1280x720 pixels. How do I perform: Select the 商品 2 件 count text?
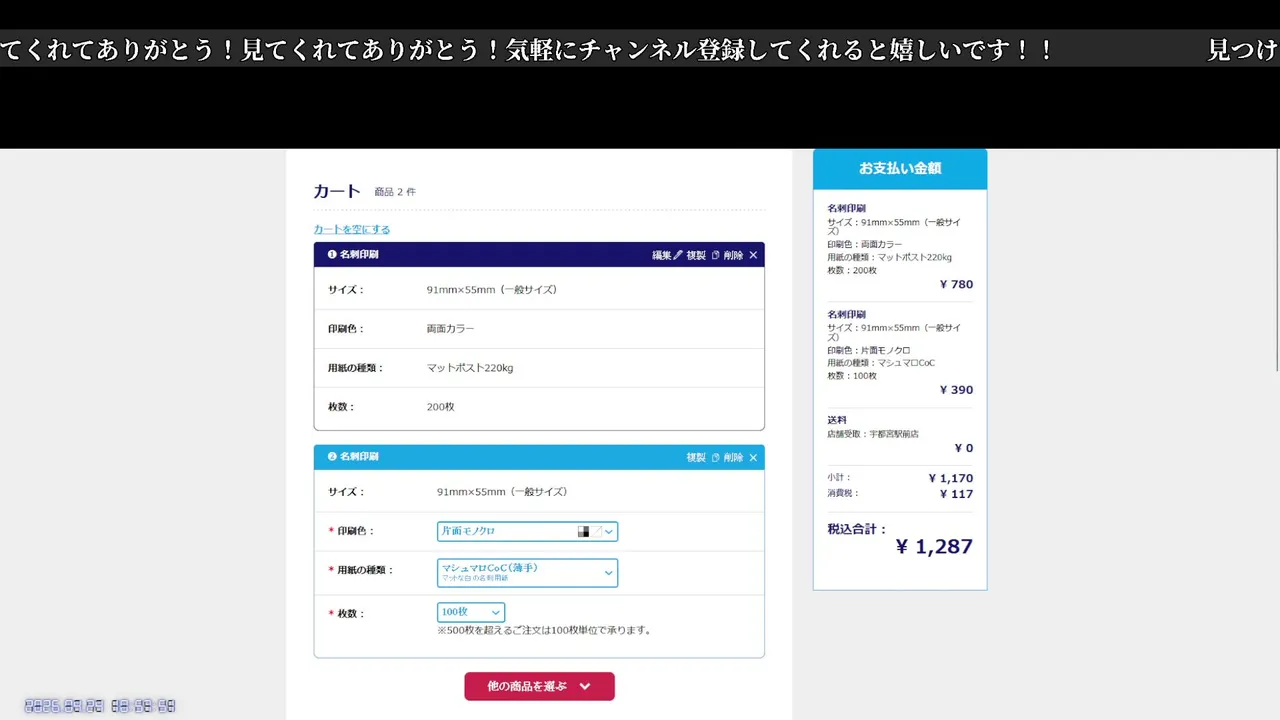point(395,192)
